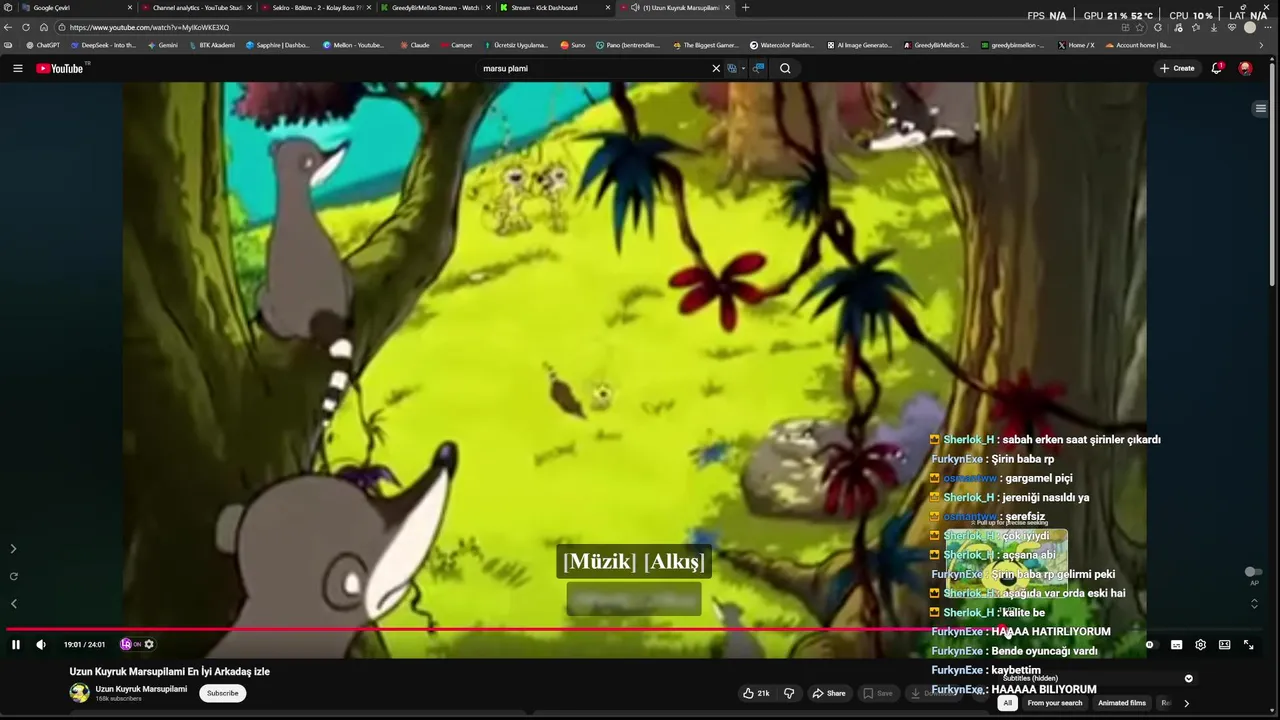This screenshot has width=1280, height=720.
Task: Expand the dropdown chevron above the chips
Action: tap(1188, 678)
